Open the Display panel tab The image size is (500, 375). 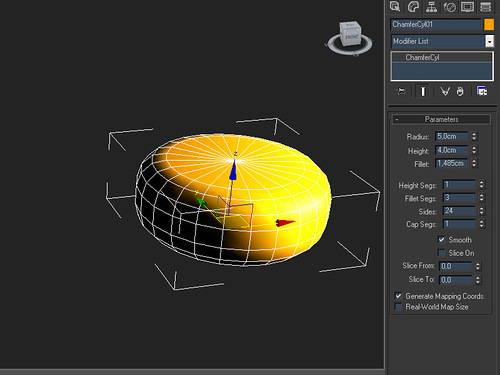[467, 7]
